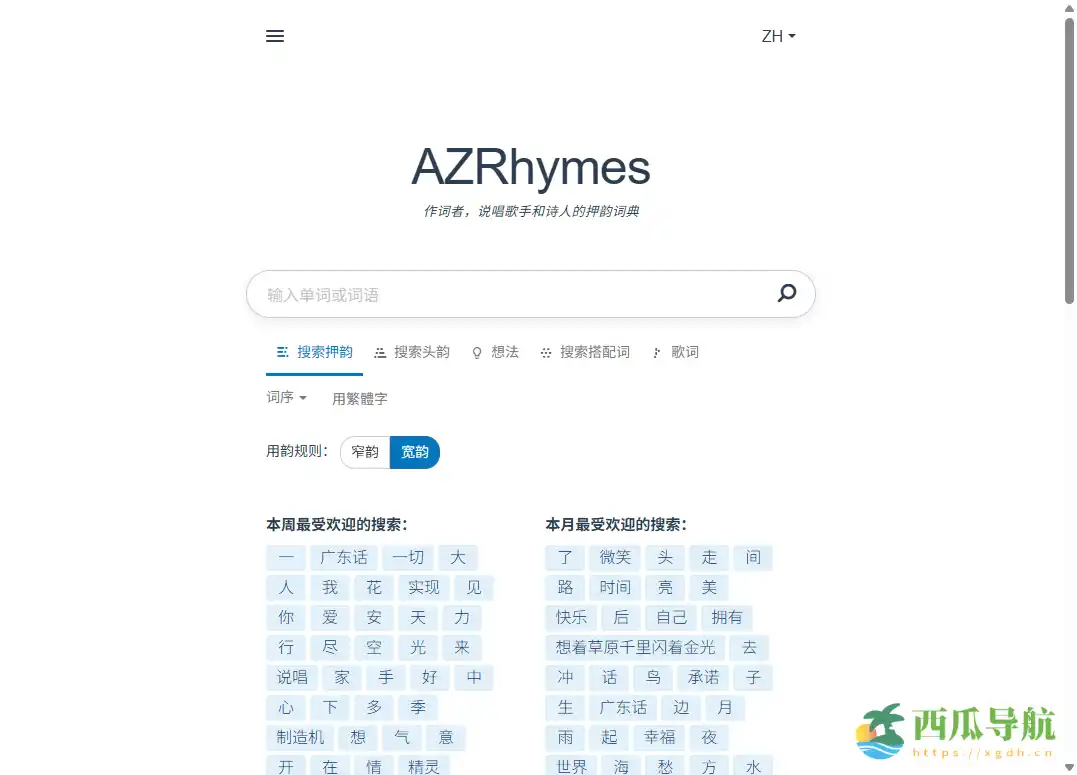Click the 快乐 monthly popular search
Image resolution: width=1077 pixels, height=775 pixels.
[571, 617]
